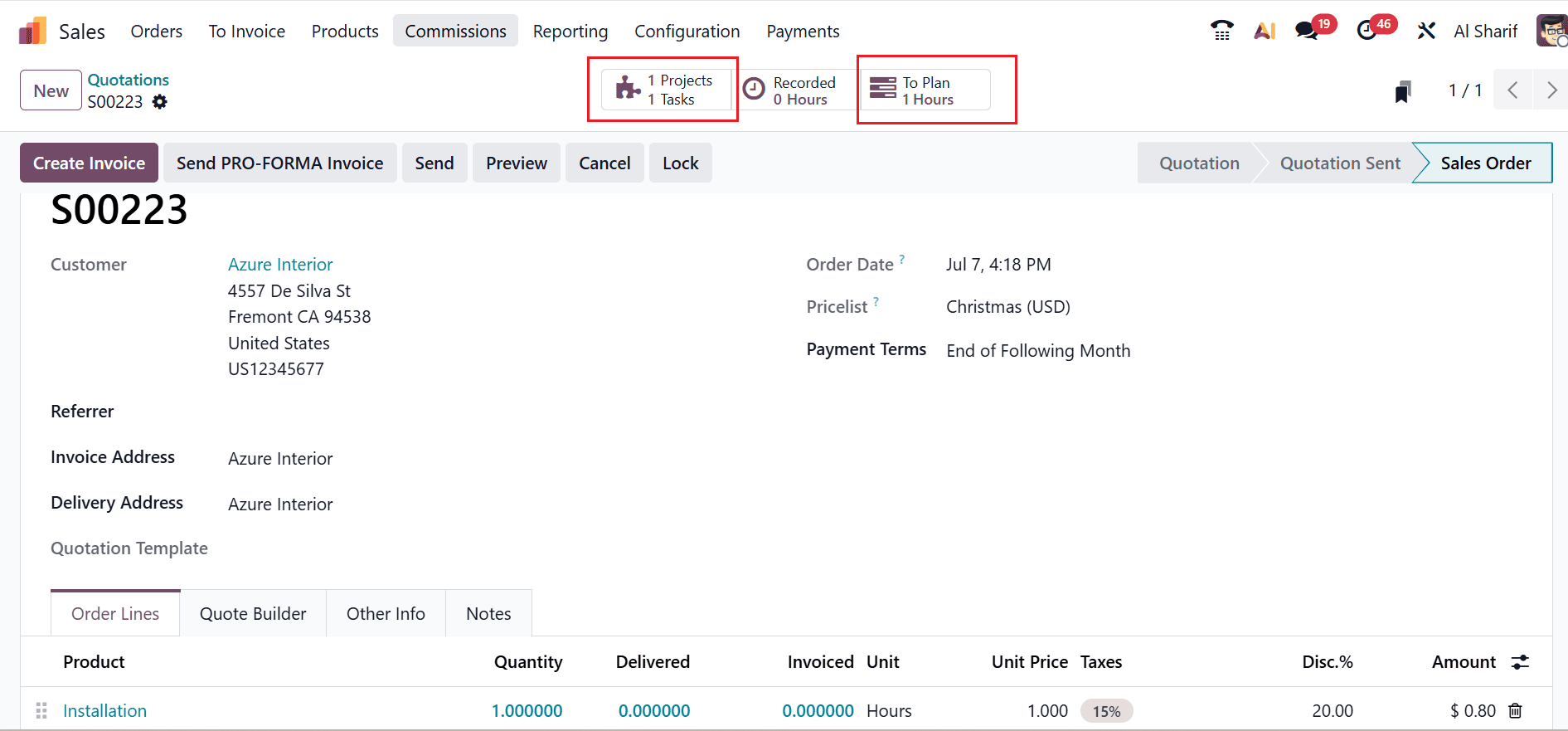This screenshot has height=731, width=1568.
Task: Click the Invoiced value 0.000000
Action: tap(818, 710)
